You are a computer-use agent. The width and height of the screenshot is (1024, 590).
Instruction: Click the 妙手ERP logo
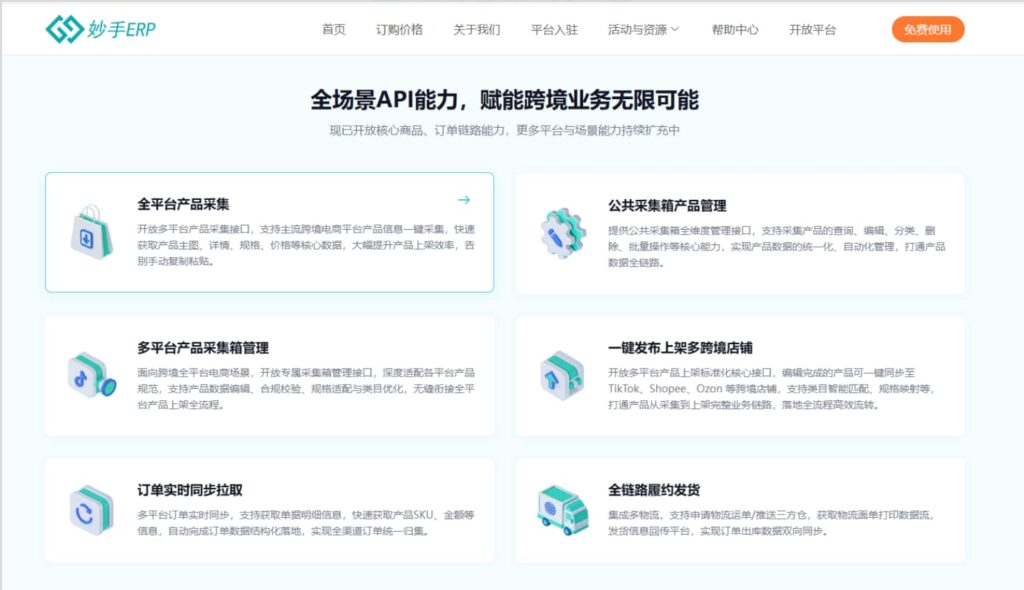[101, 29]
